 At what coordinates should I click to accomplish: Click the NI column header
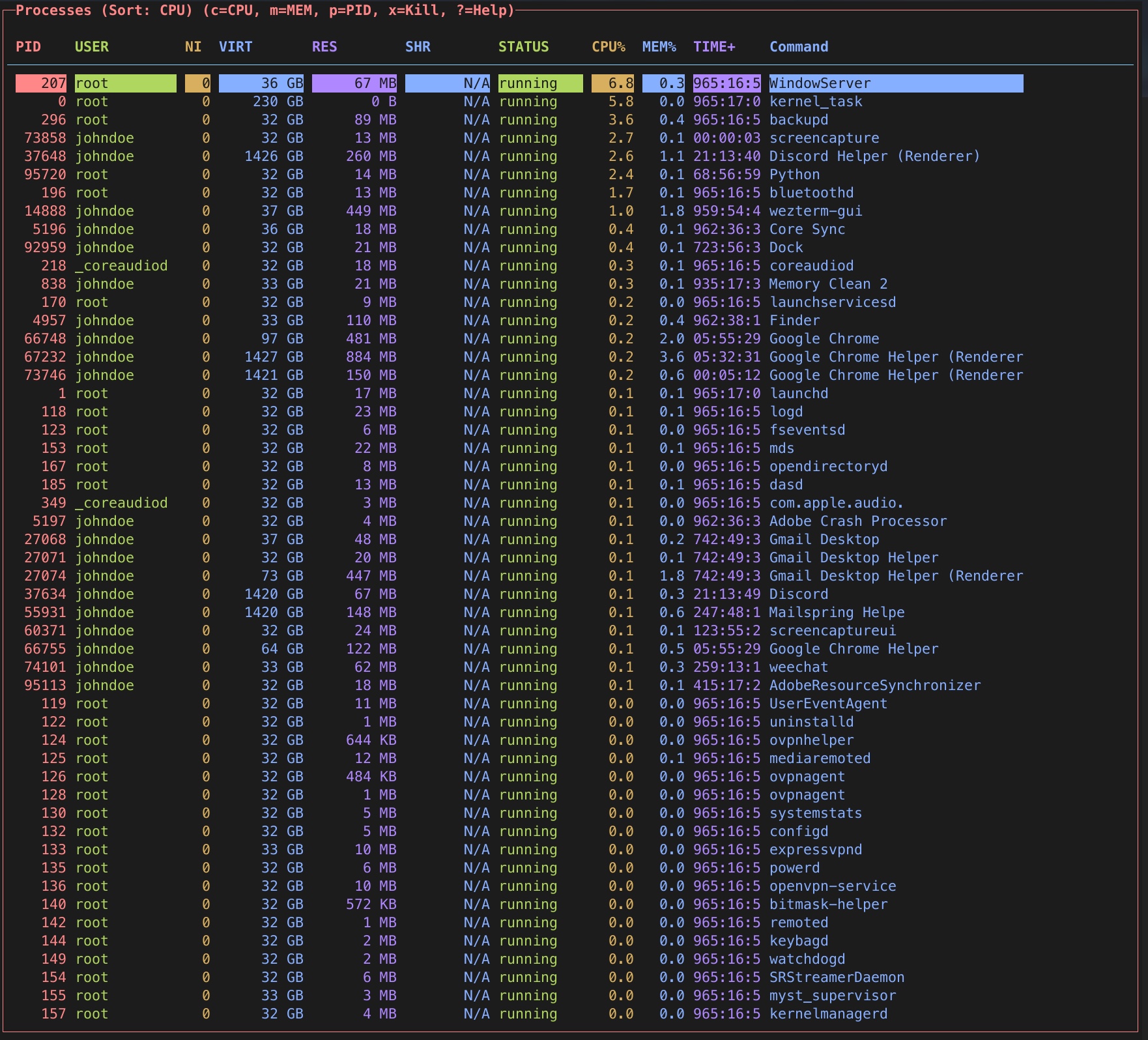[x=194, y=47]
